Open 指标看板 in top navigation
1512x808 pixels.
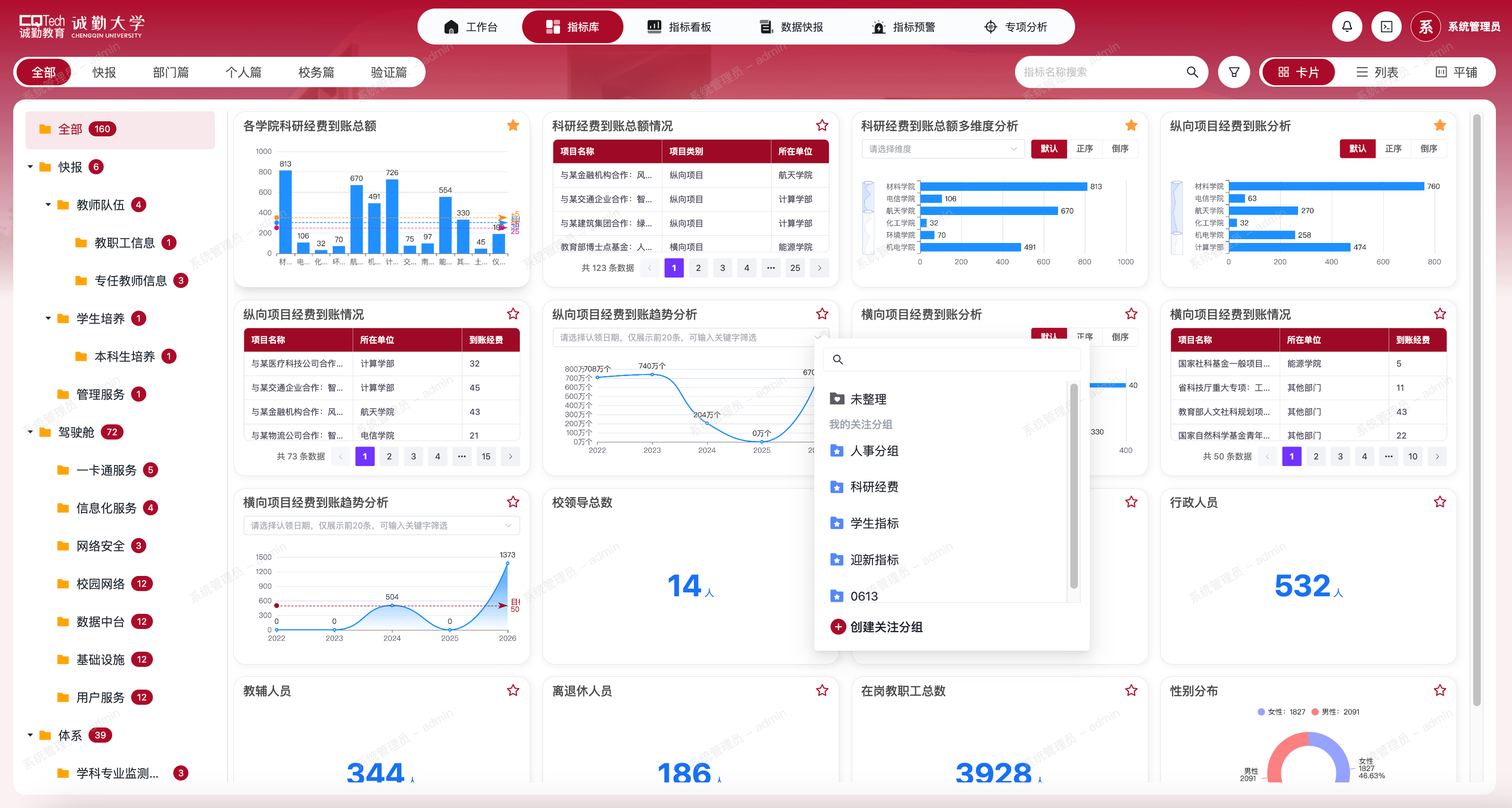click(679, 27)
